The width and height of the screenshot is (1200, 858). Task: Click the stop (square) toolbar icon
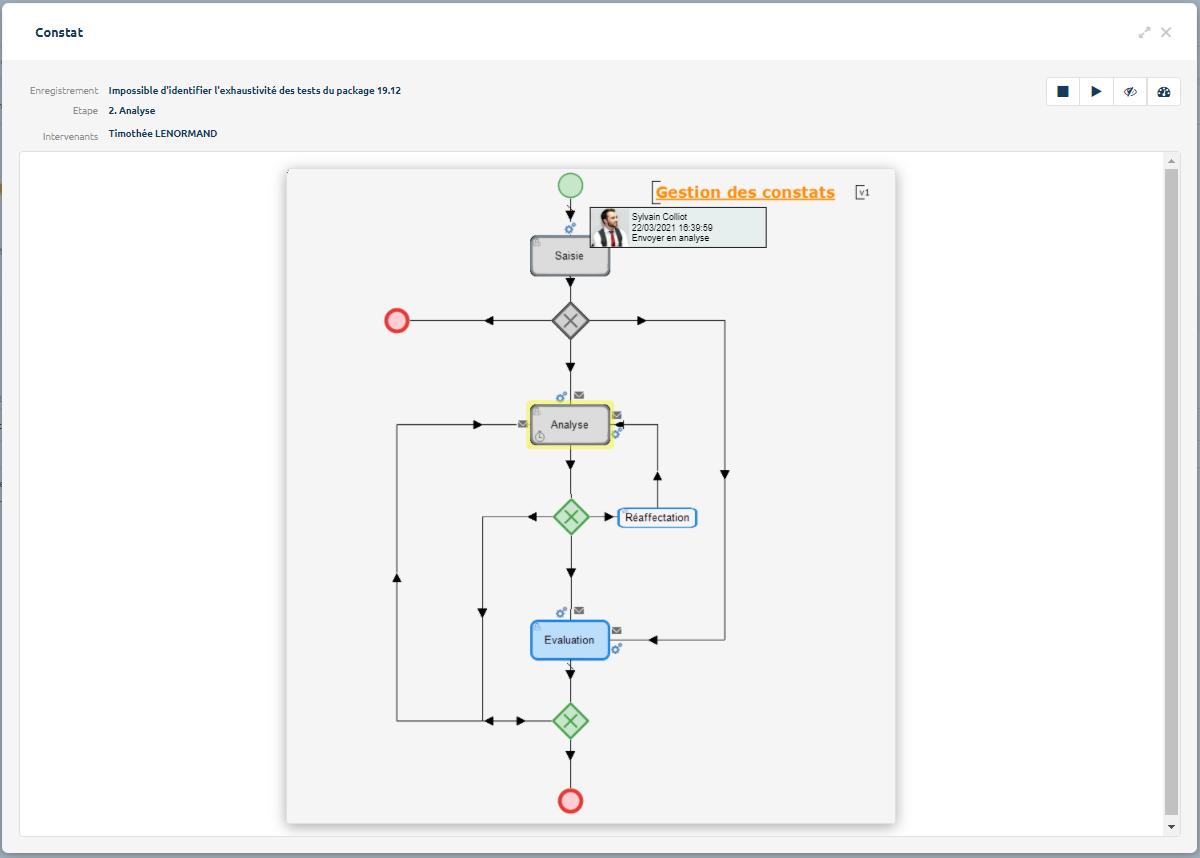click(1063, 91)
